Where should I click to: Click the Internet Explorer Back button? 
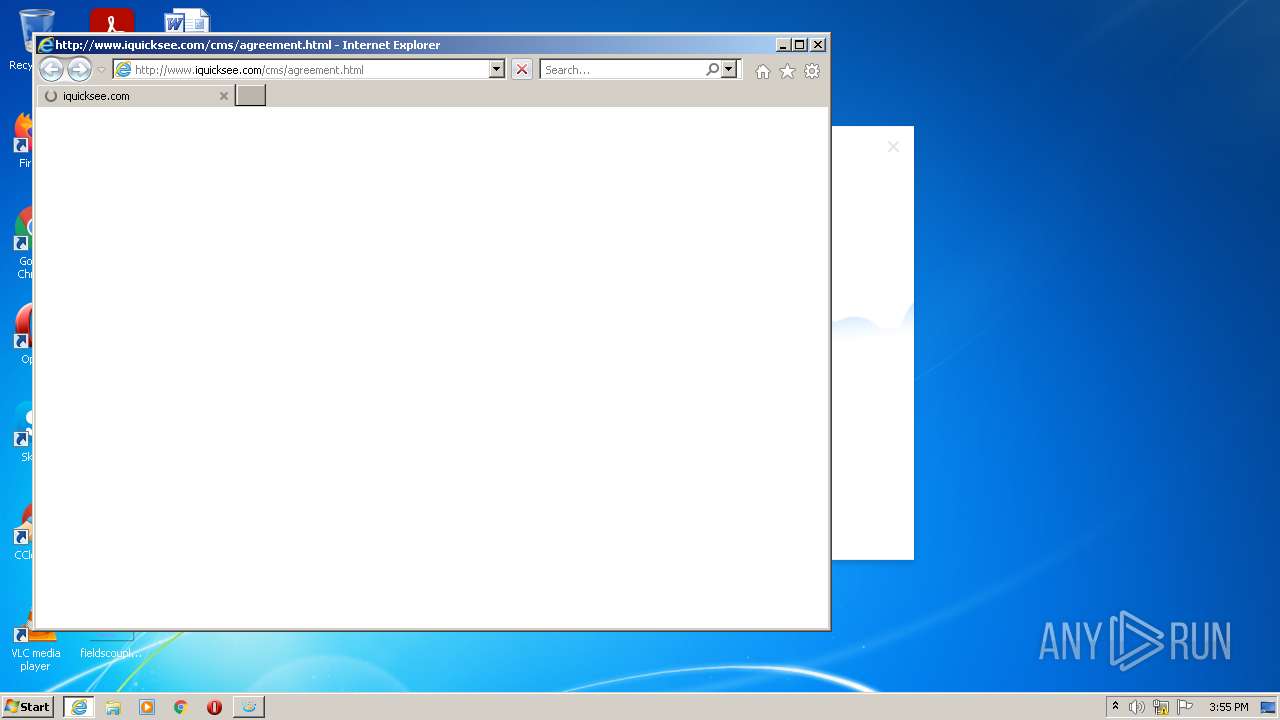point(51,69)
